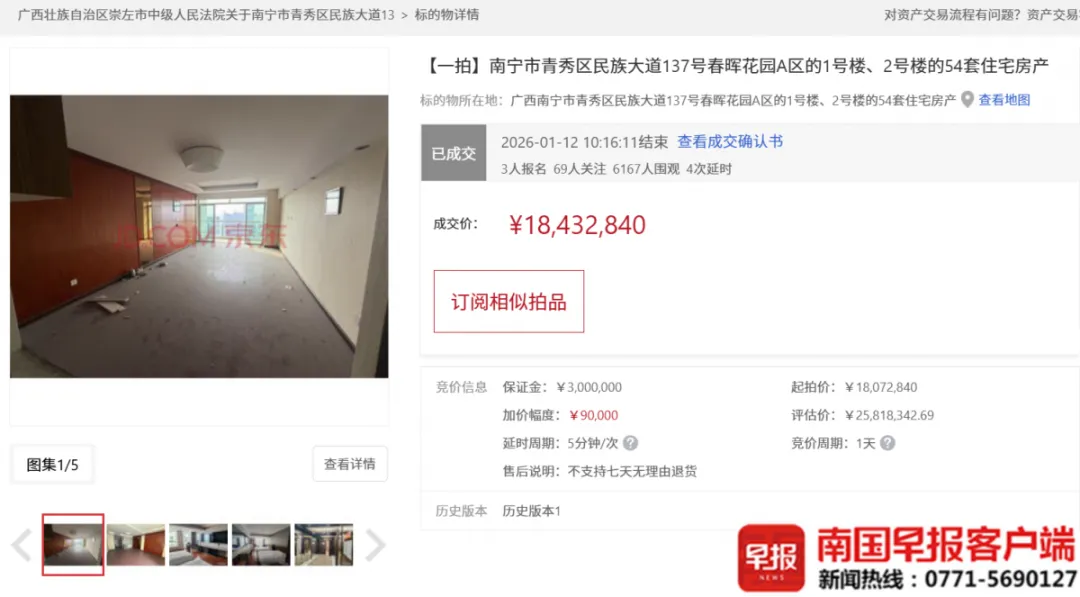Select the first empty room thumbnail

pos(73,545)
